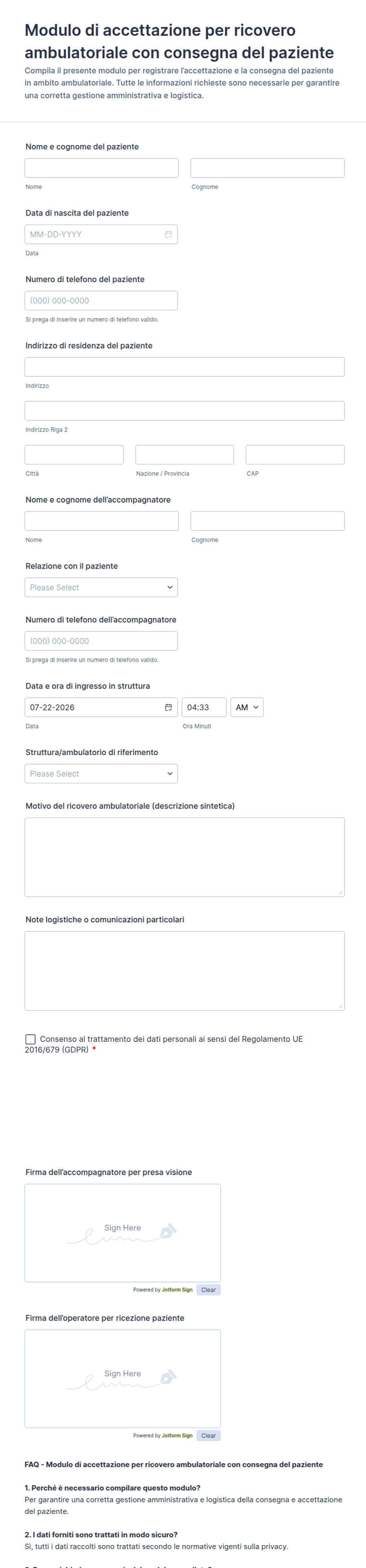This screenshot has width=366, height=1568.
Task: Click the patient phone number field
Action: pyautogui.click(x=101, y=301)
